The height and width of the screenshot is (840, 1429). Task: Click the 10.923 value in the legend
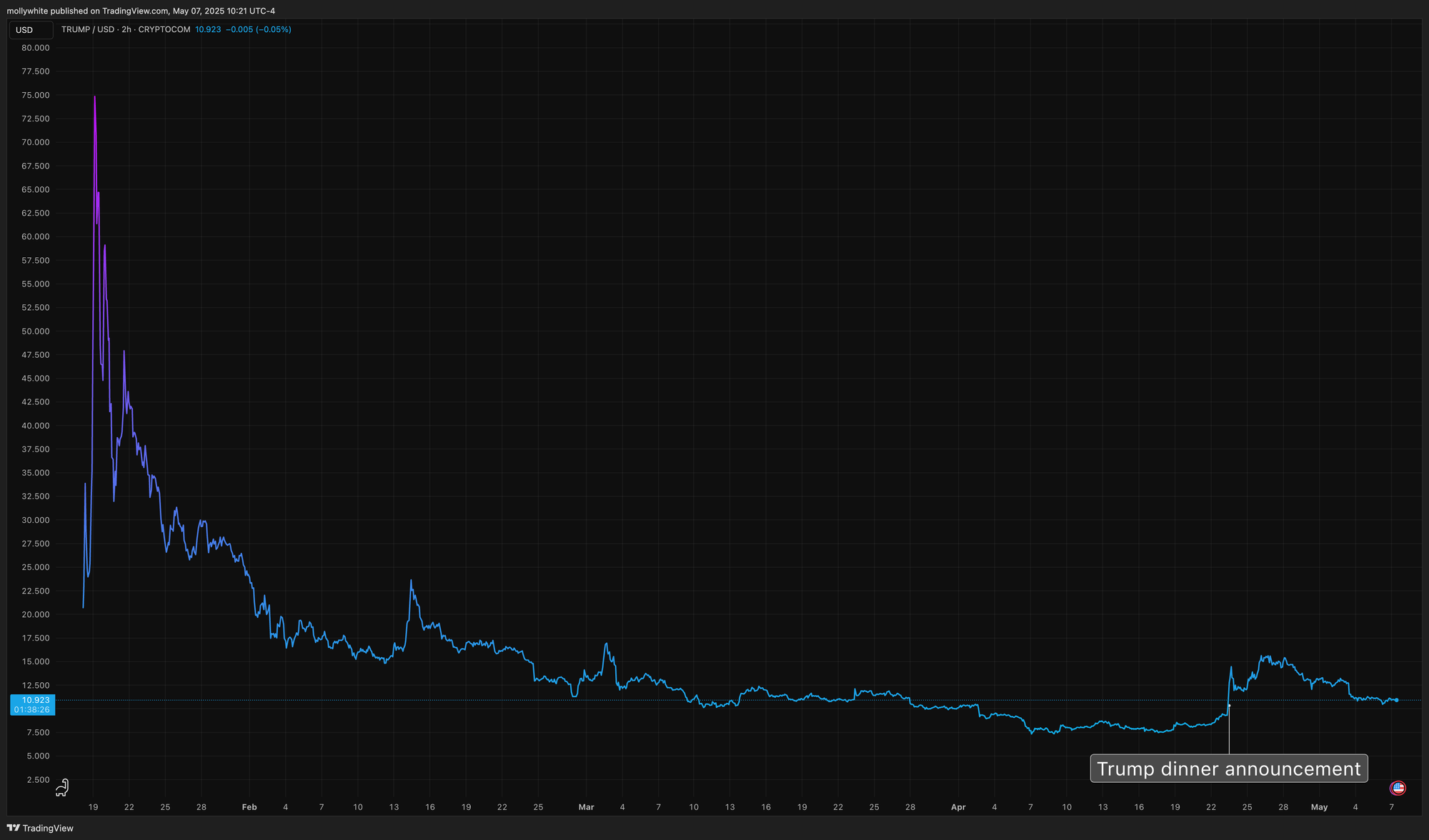[x=208, y=29]
